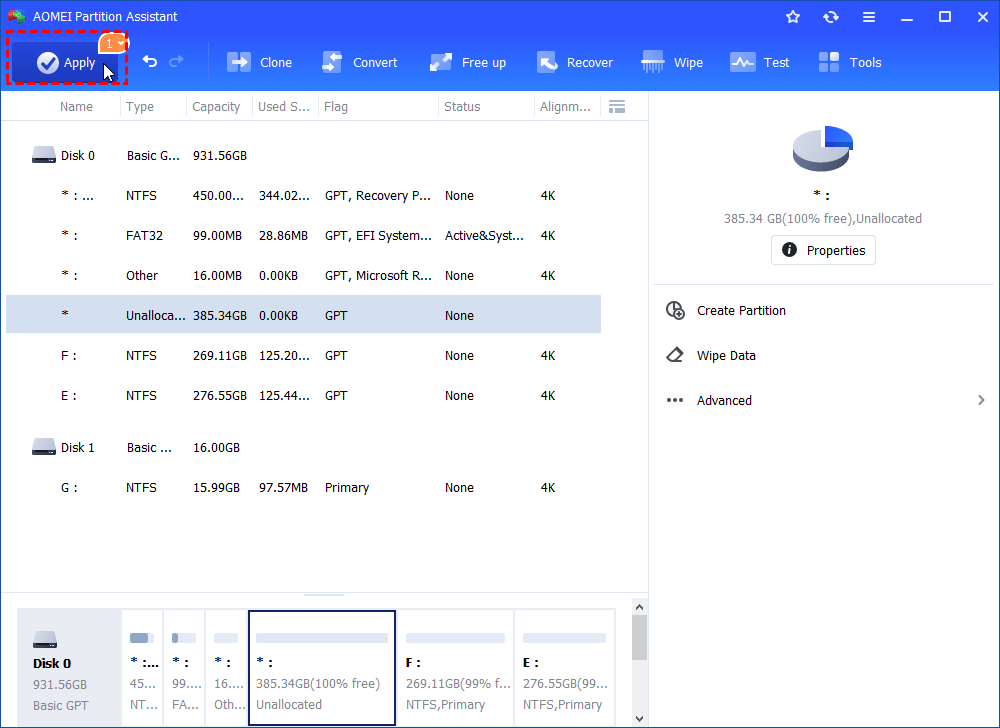The width and height of the screenshot is (1000, 728).
Task: Open the Convert menu
Action: pos(360,62)
